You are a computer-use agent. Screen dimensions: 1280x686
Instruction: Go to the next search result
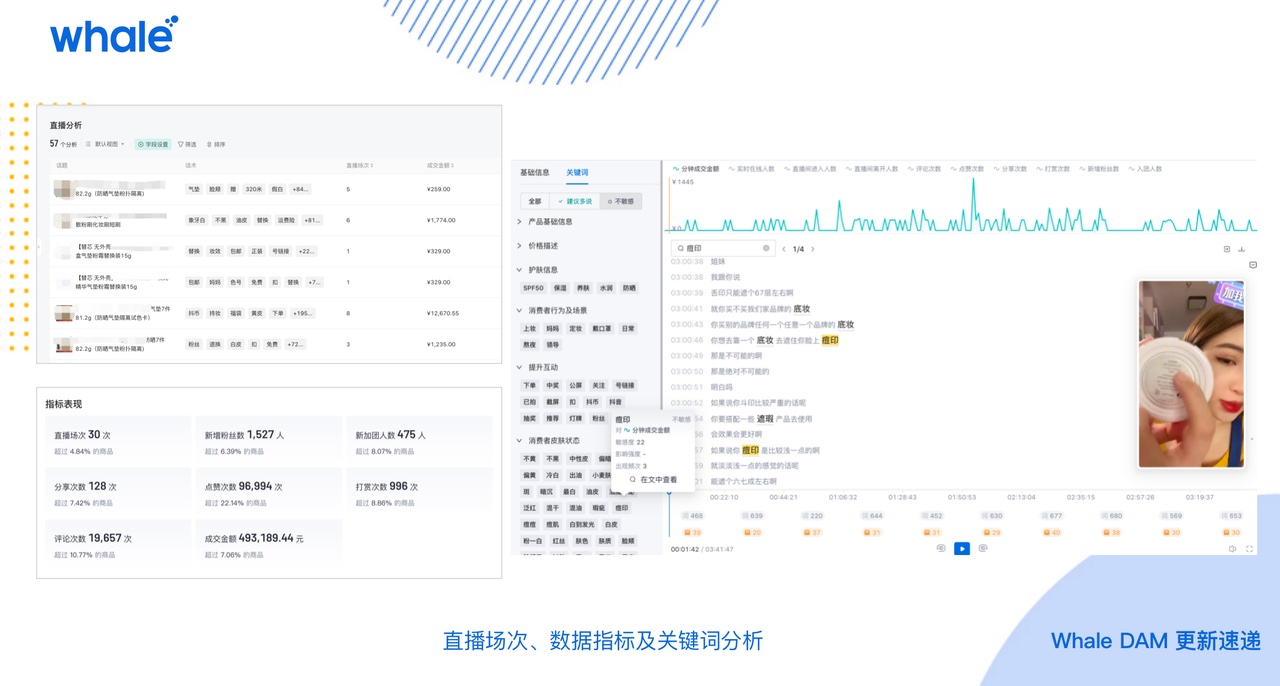click(x=813, y=249)
